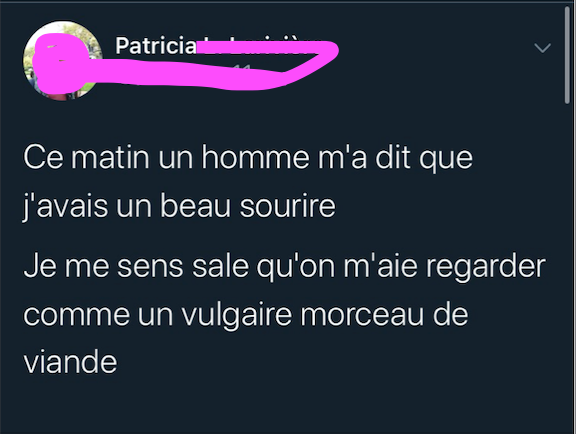Click the word "morceau" in the tweet
The width and height of the screenshot is (576, 434).
[362, 317]
